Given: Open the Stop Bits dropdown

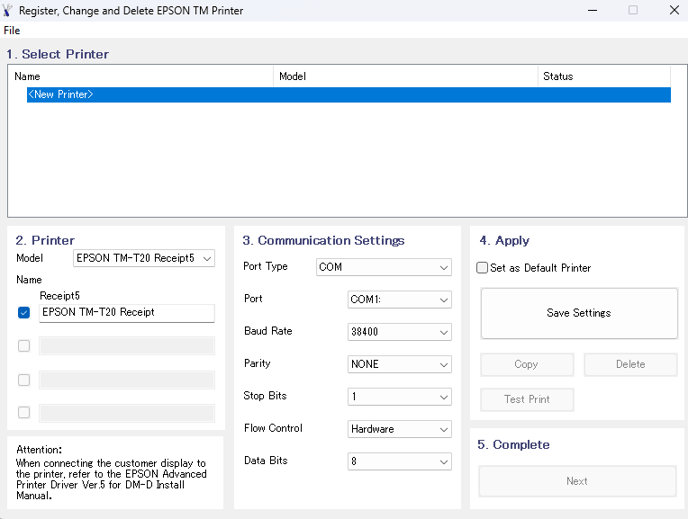Looking at the screenshot, I should (399, 397).
